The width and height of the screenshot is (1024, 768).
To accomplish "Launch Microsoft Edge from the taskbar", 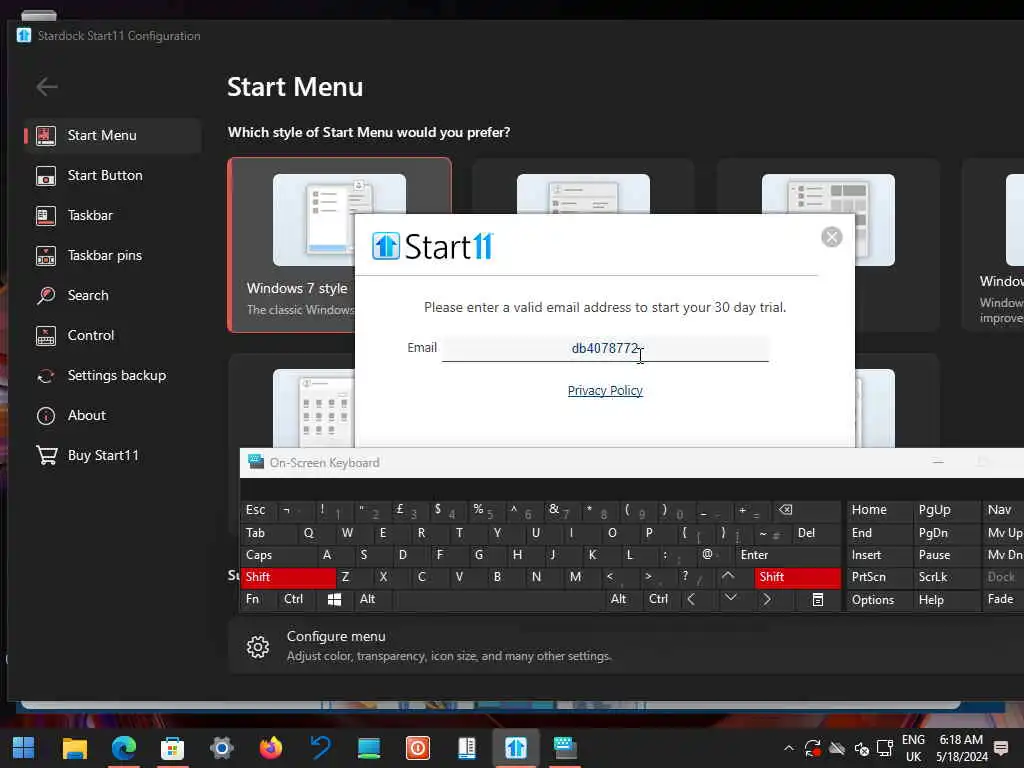I will tap(123, 747).
